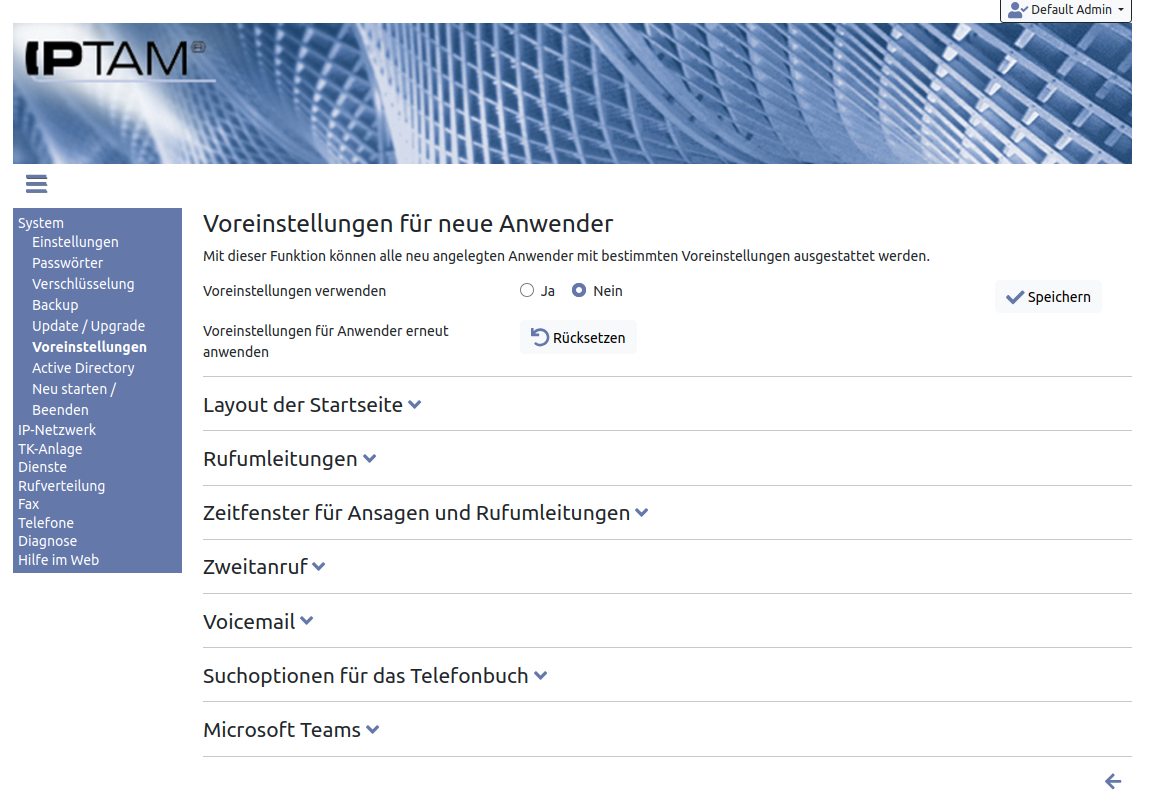This screenshot has height=803, width=1155.
Task: Click the back arrow icon at bottom right
Action: [1112, 781]
